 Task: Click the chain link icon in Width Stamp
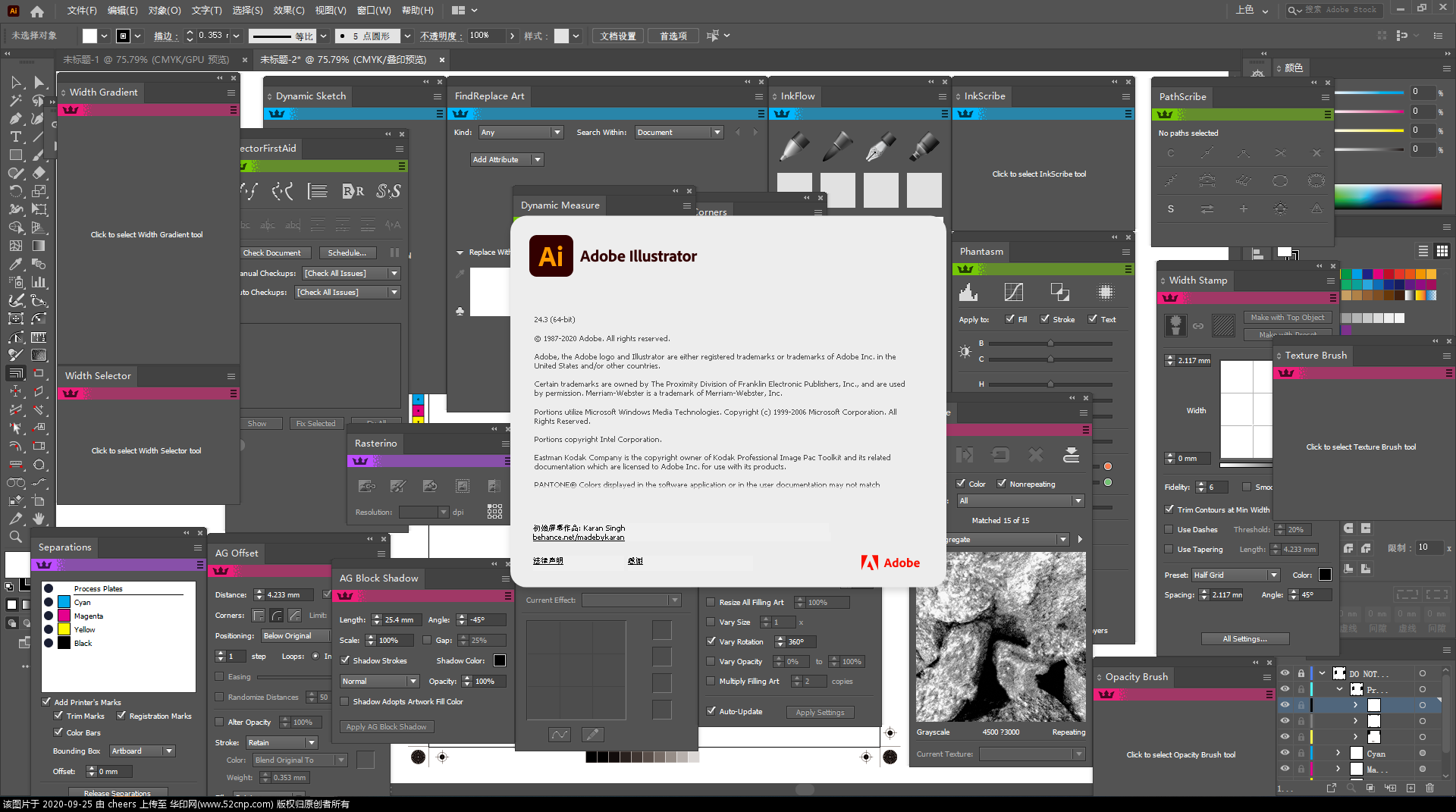click(x=1198, y=326)
